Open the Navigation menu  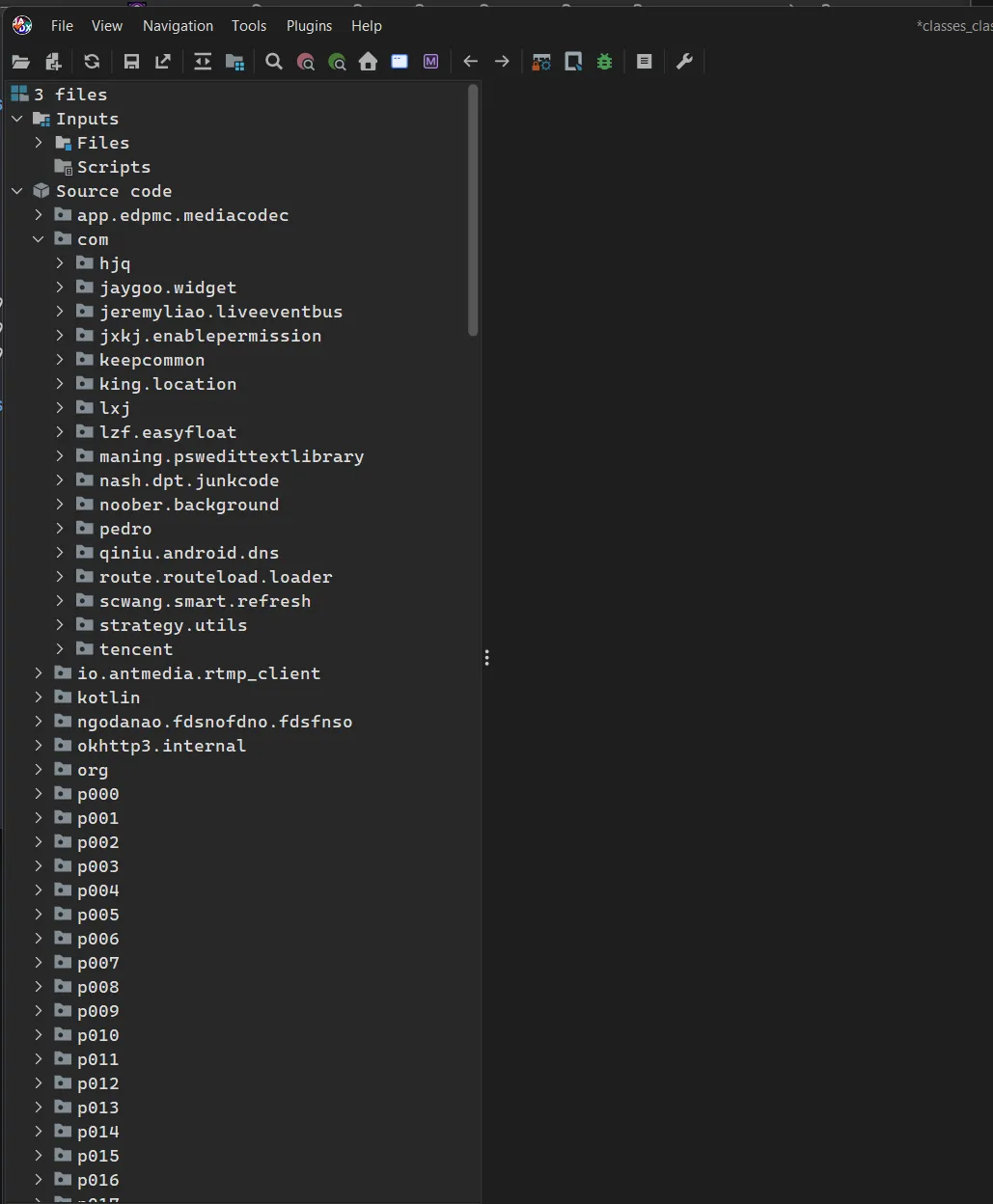tap(178, 26)
